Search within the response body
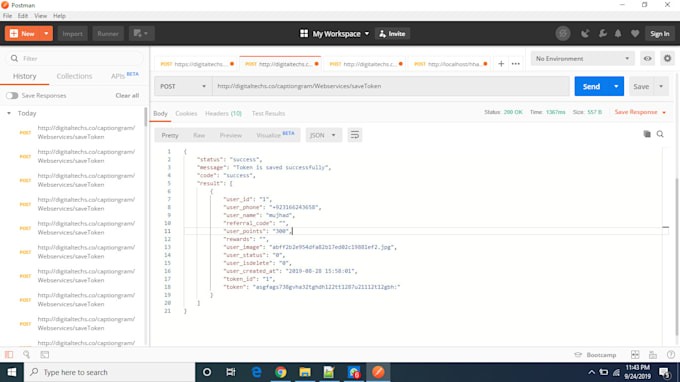680x382 pixels. [x=660, y=134]
